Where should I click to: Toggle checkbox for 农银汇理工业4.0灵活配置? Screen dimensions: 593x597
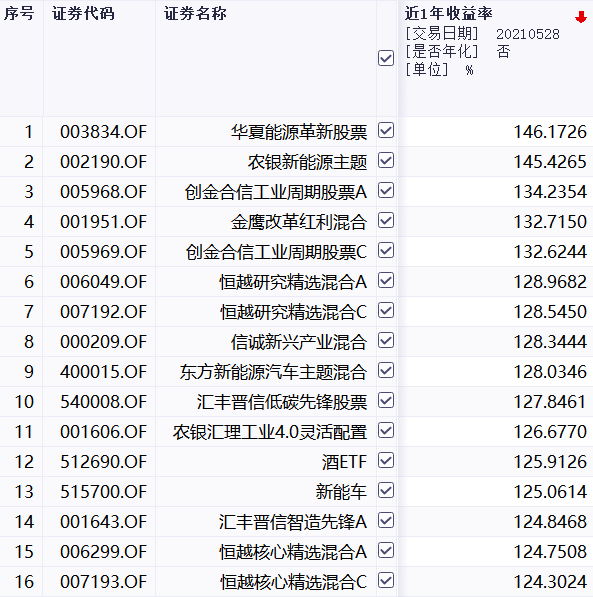pyautogui.click(x=386, y=431)
